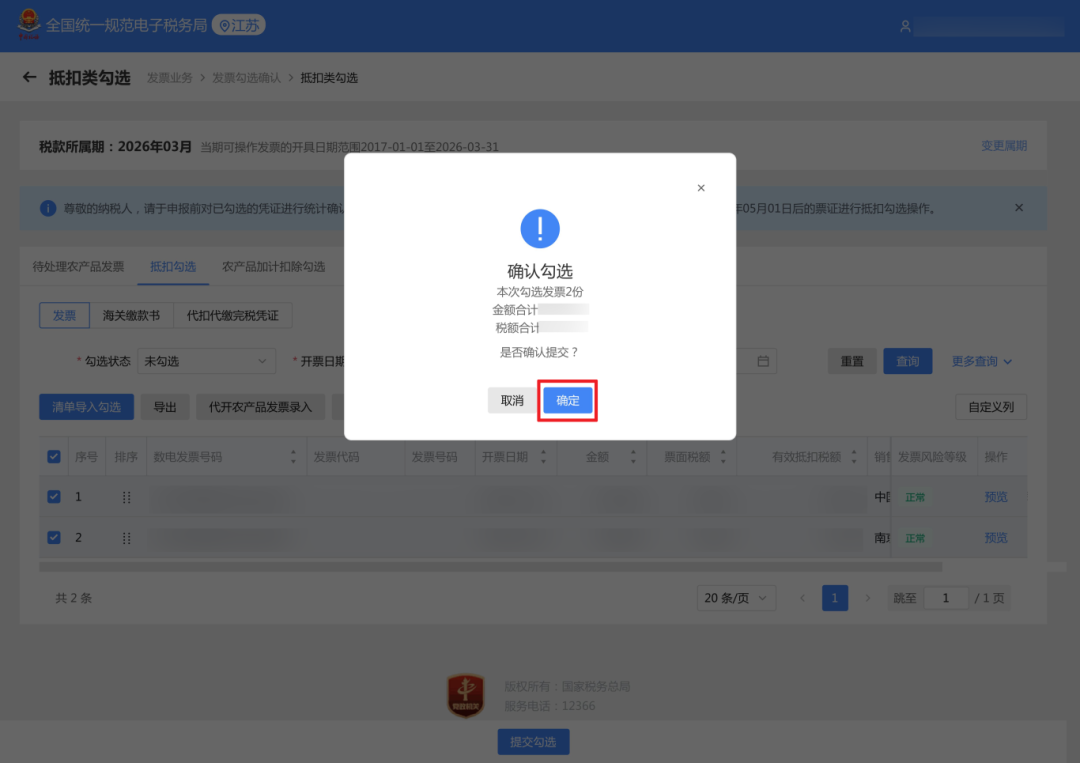This screenshot has height=763, width=1080.
Task: Uncheck the checkbox for row 2
Action: (54, 537)
